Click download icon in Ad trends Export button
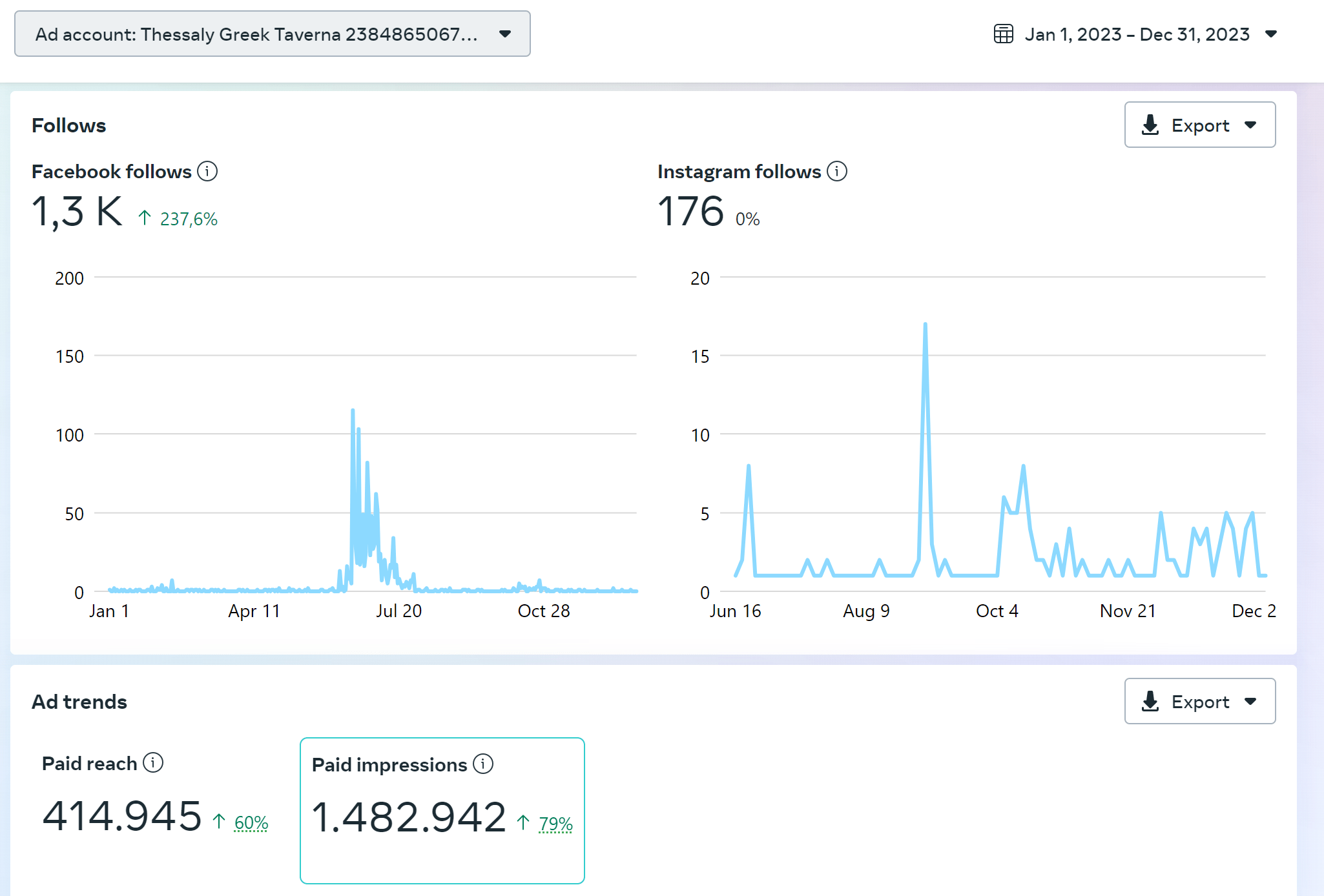Image resolution: width=1324 pixels, height=896 pixels. tap(1150, 702)
